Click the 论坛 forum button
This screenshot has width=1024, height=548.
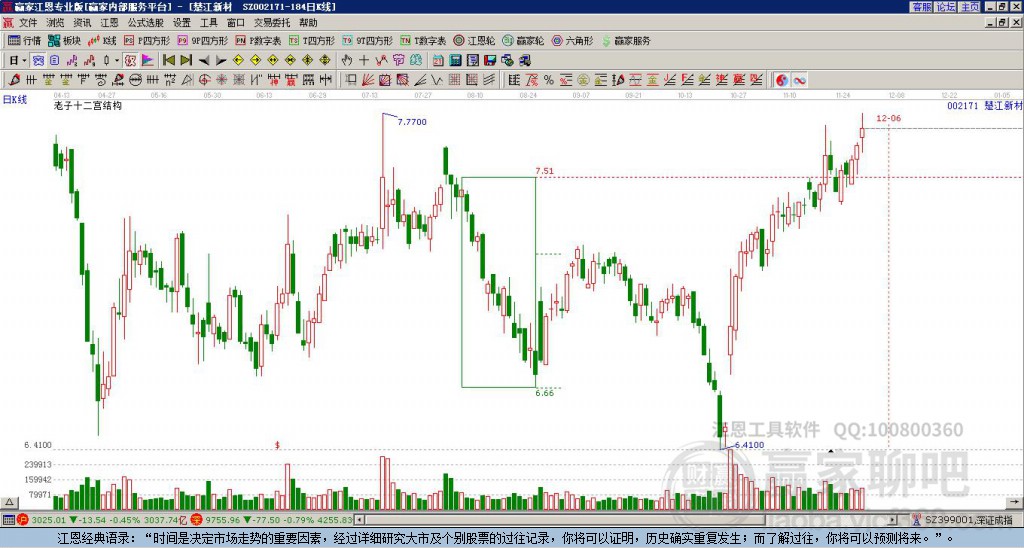click(946, 7)
